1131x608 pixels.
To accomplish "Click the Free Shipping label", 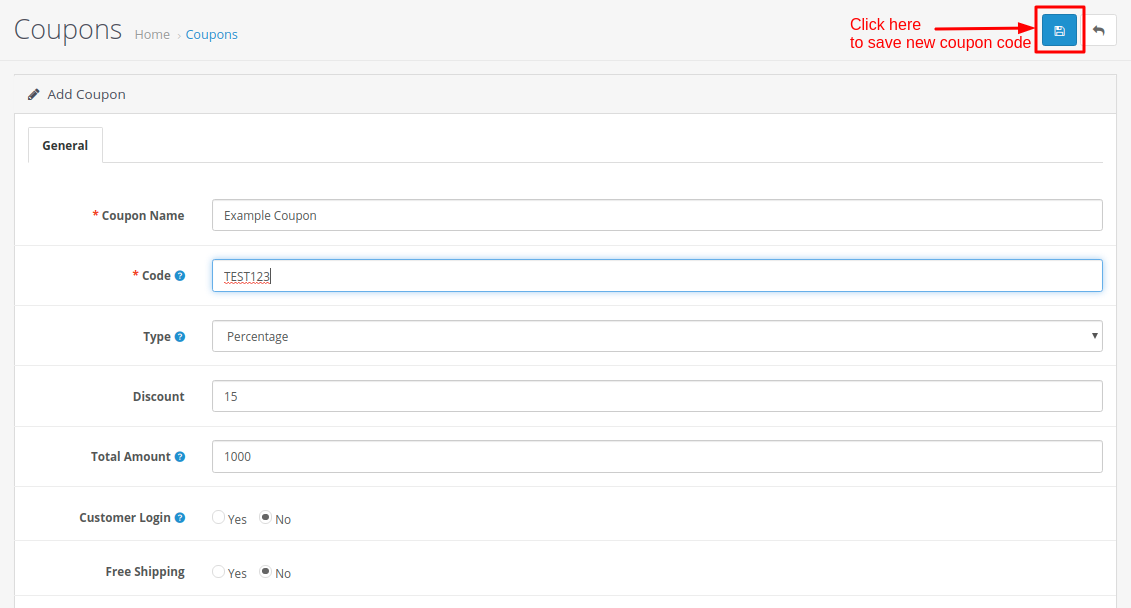I will [145, 572].
